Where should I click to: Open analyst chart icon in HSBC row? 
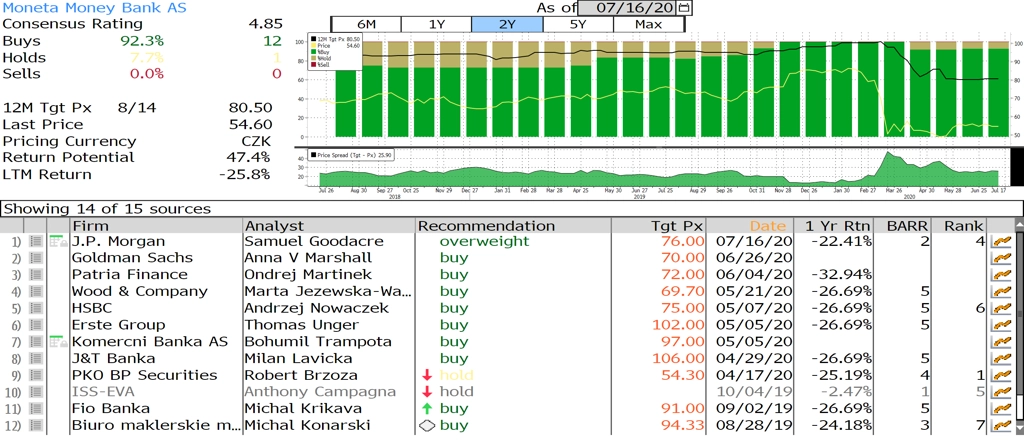(1000, 308)
